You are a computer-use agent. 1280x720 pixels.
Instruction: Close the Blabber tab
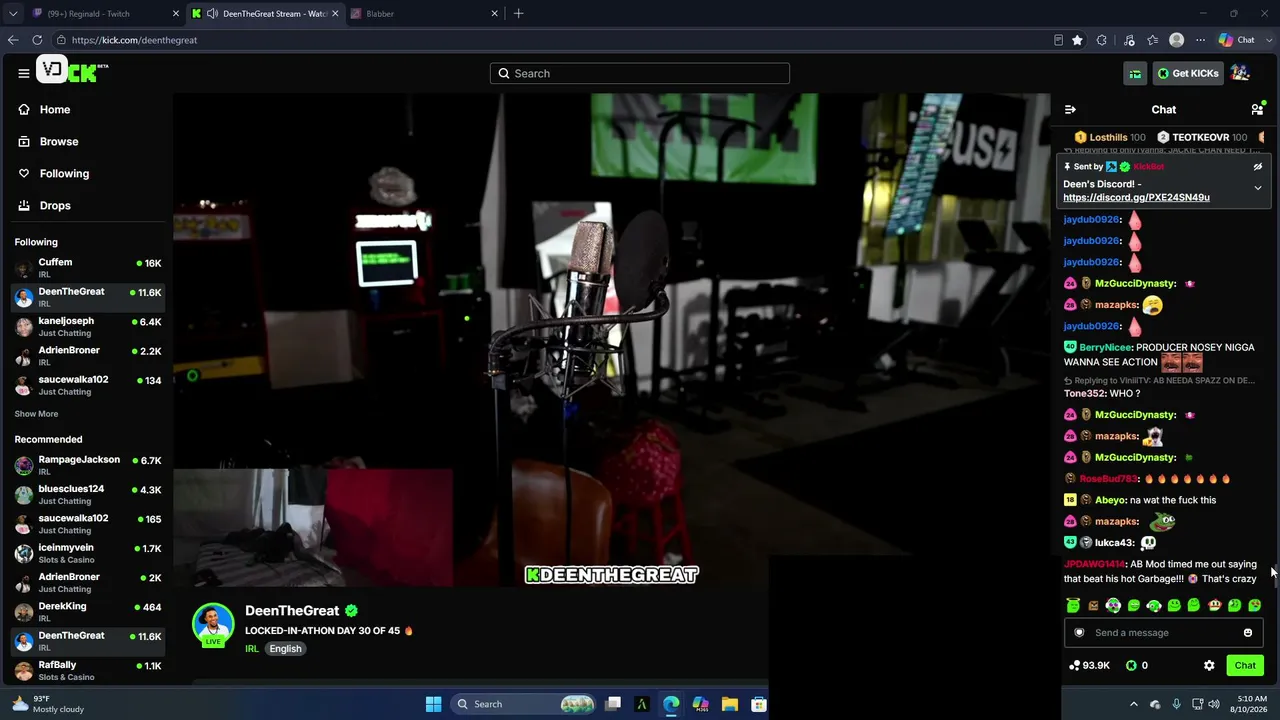[494, 13]
